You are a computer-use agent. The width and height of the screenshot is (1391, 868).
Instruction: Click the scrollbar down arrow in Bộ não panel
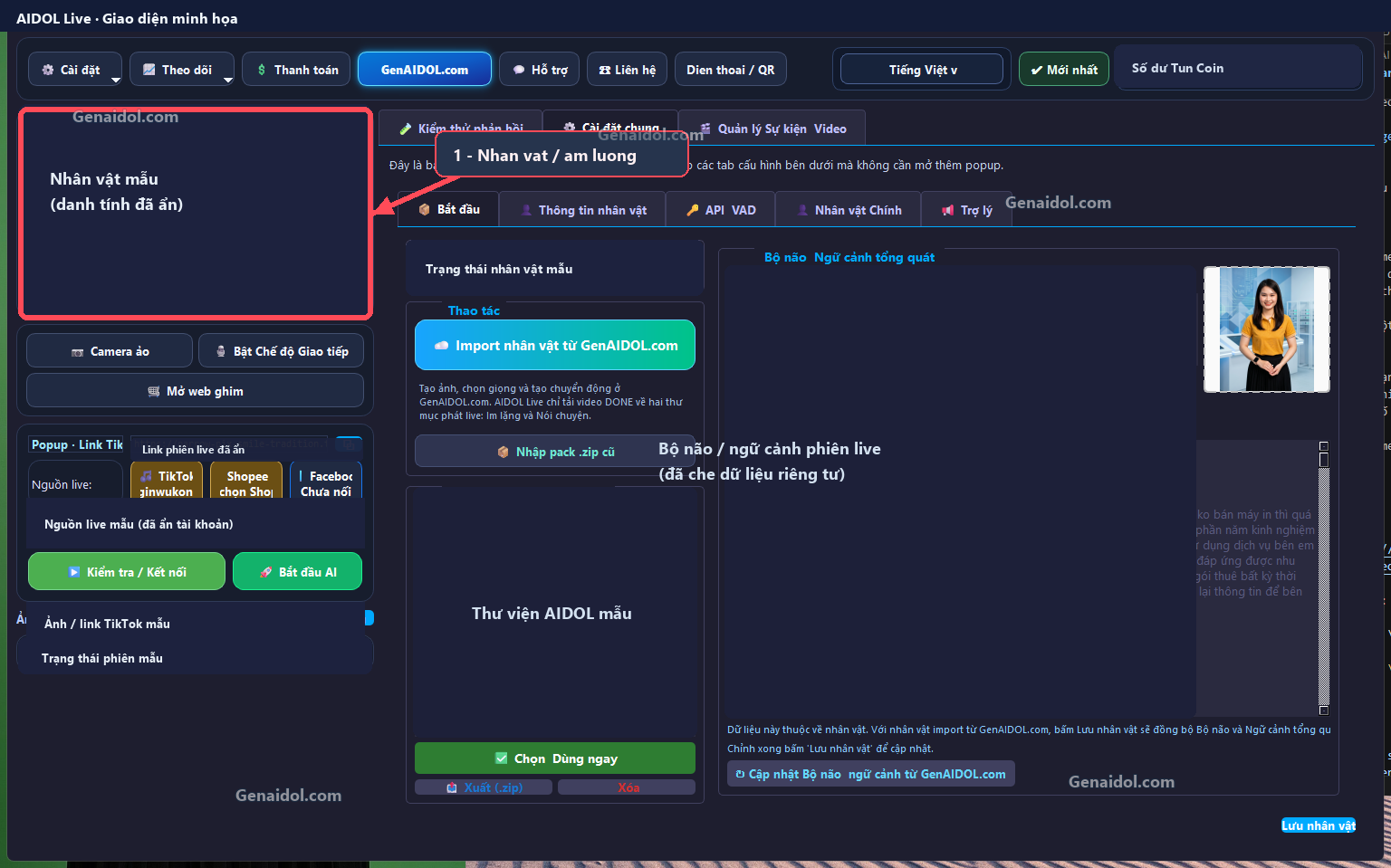(1323, 711)
